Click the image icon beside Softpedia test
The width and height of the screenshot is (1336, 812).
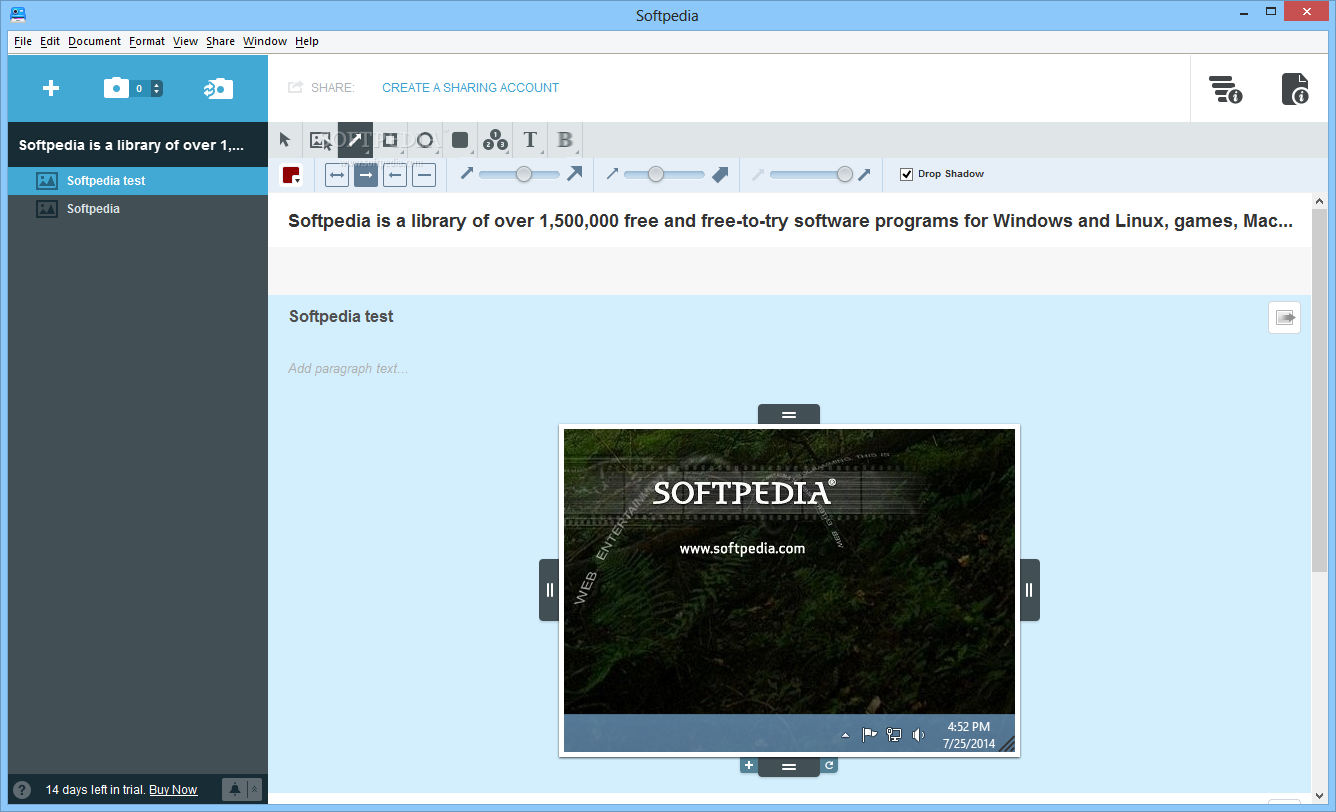coord(46,181)
